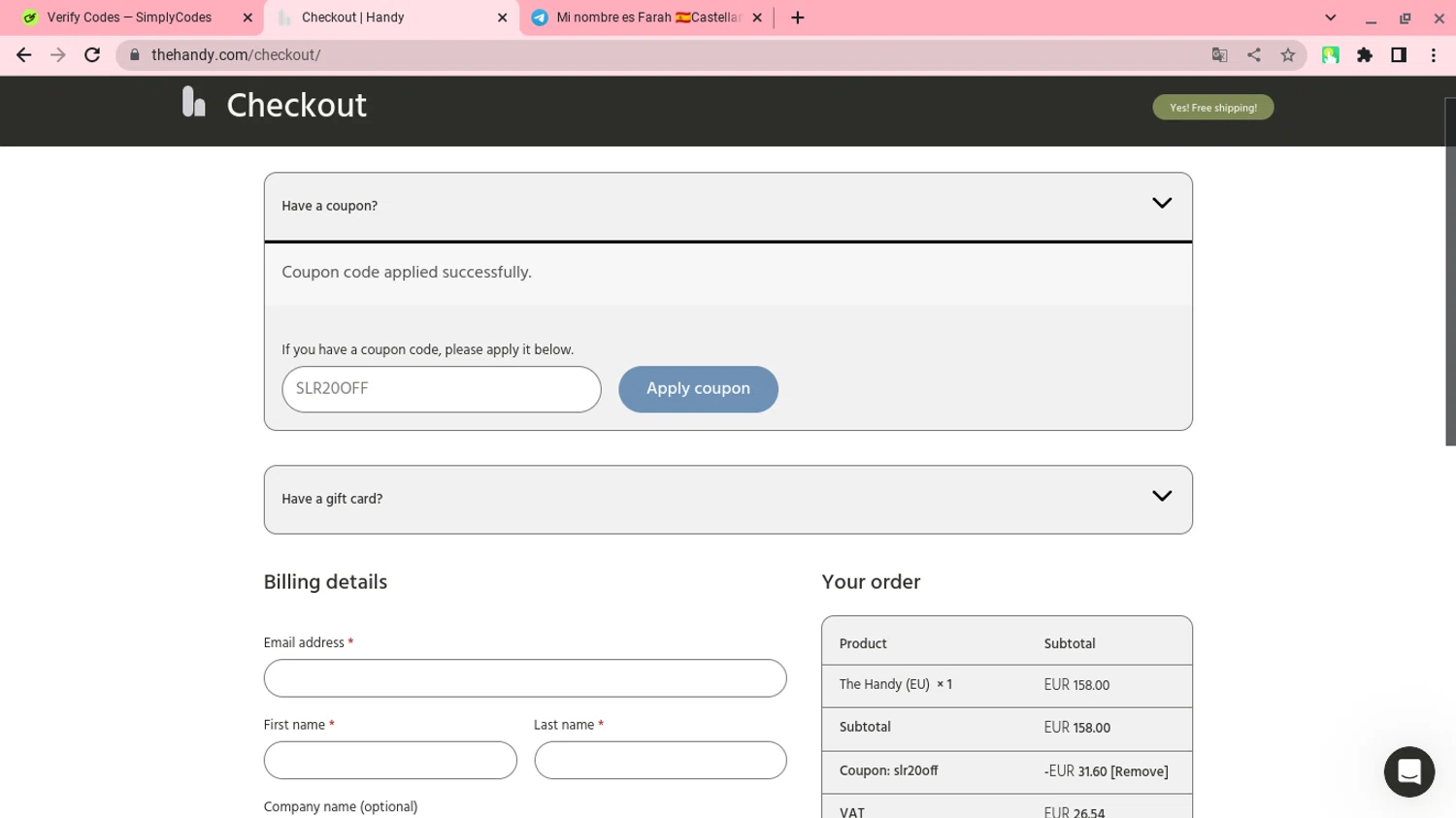Click the share page icon
1456x818 pixels.
click(1253, 55)
